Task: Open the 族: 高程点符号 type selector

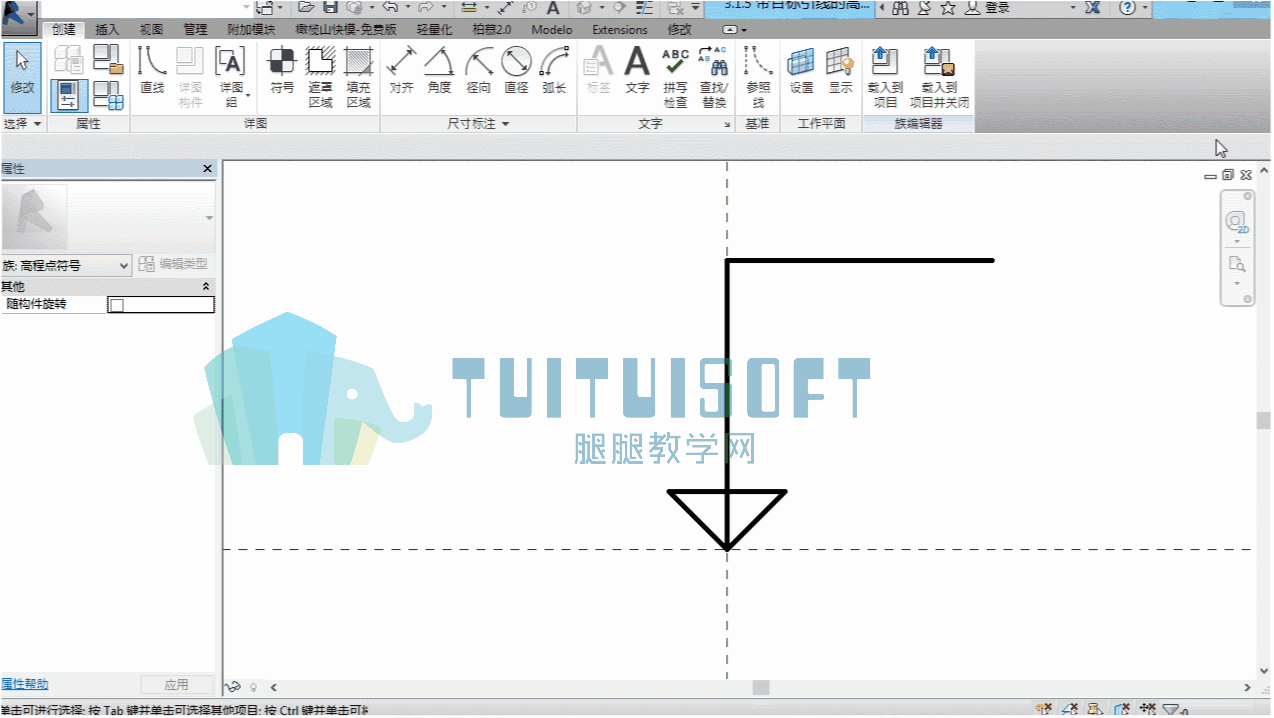Action: [66, 265]
